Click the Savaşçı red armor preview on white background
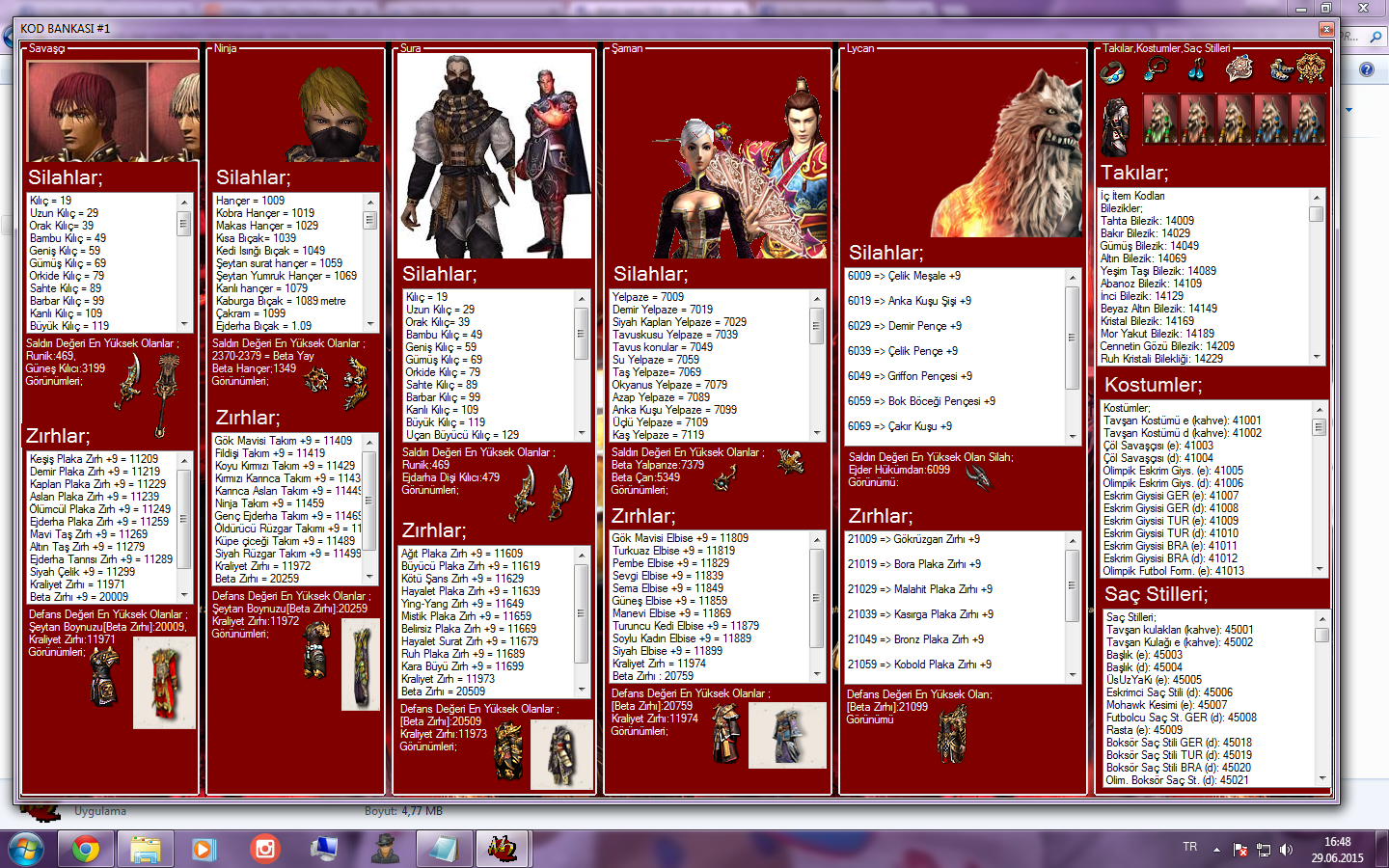 point(164,683)
